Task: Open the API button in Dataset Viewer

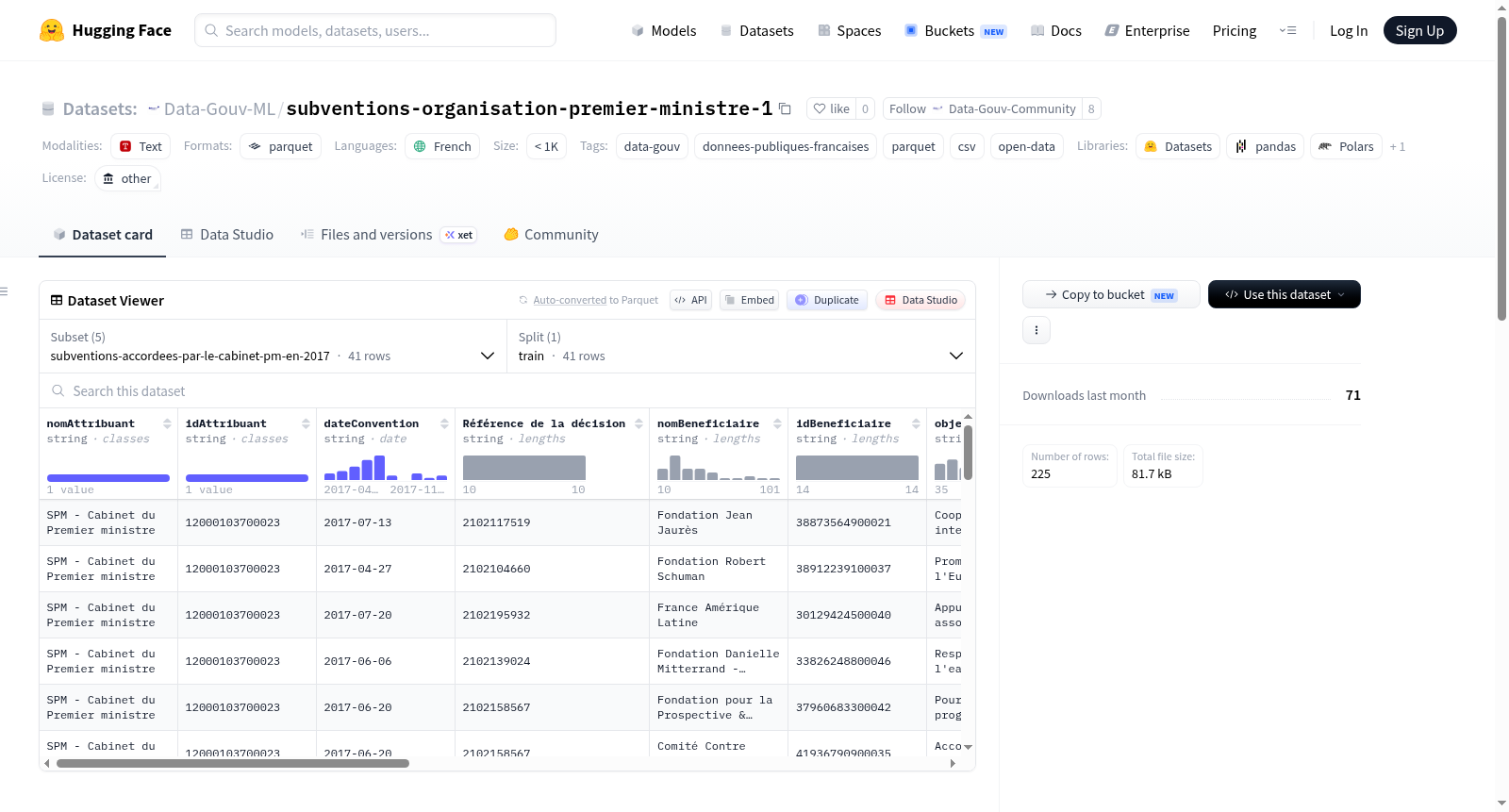Action: point(690,300)
